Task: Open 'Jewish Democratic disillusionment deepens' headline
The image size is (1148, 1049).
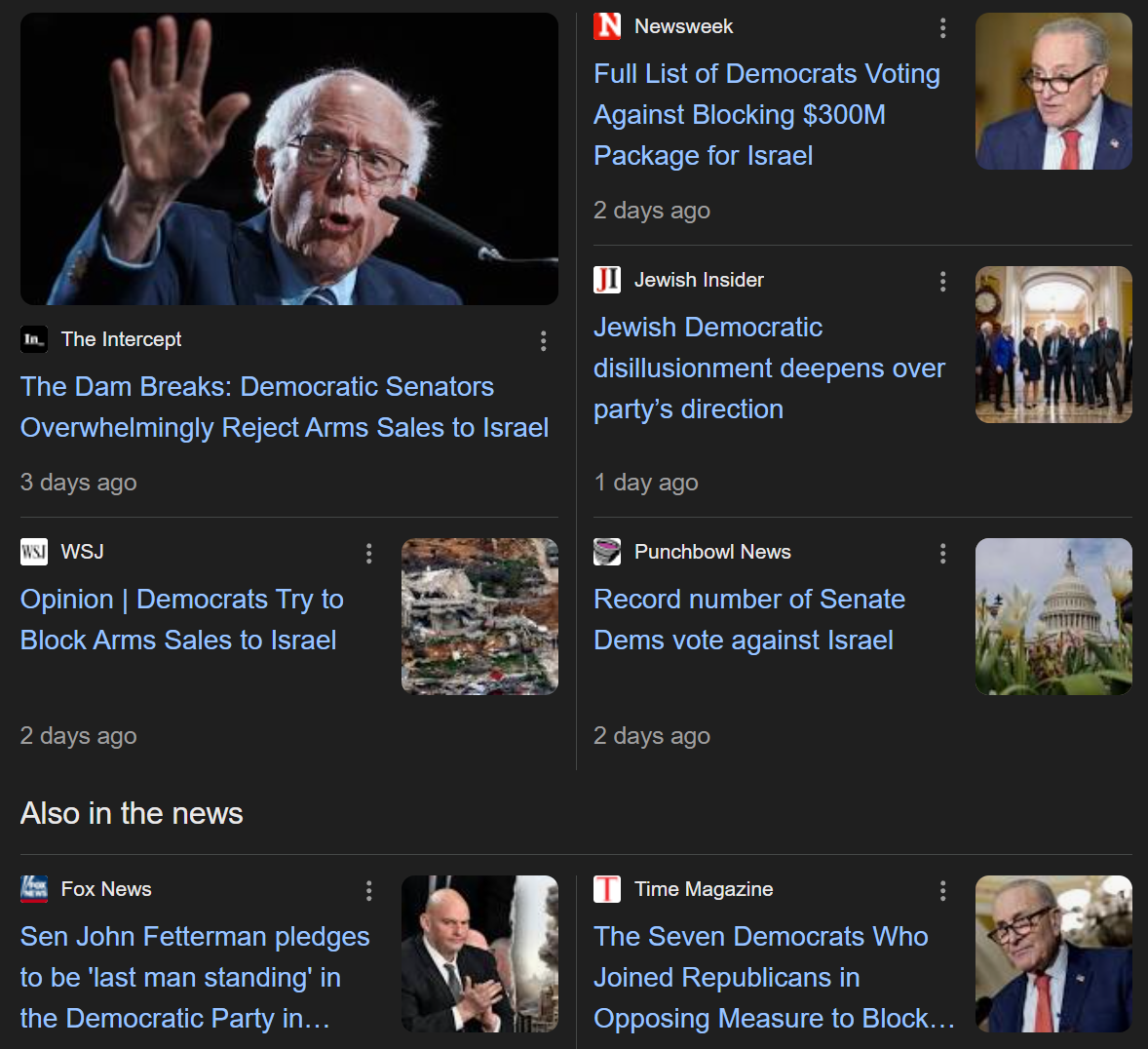Action: 769,369
